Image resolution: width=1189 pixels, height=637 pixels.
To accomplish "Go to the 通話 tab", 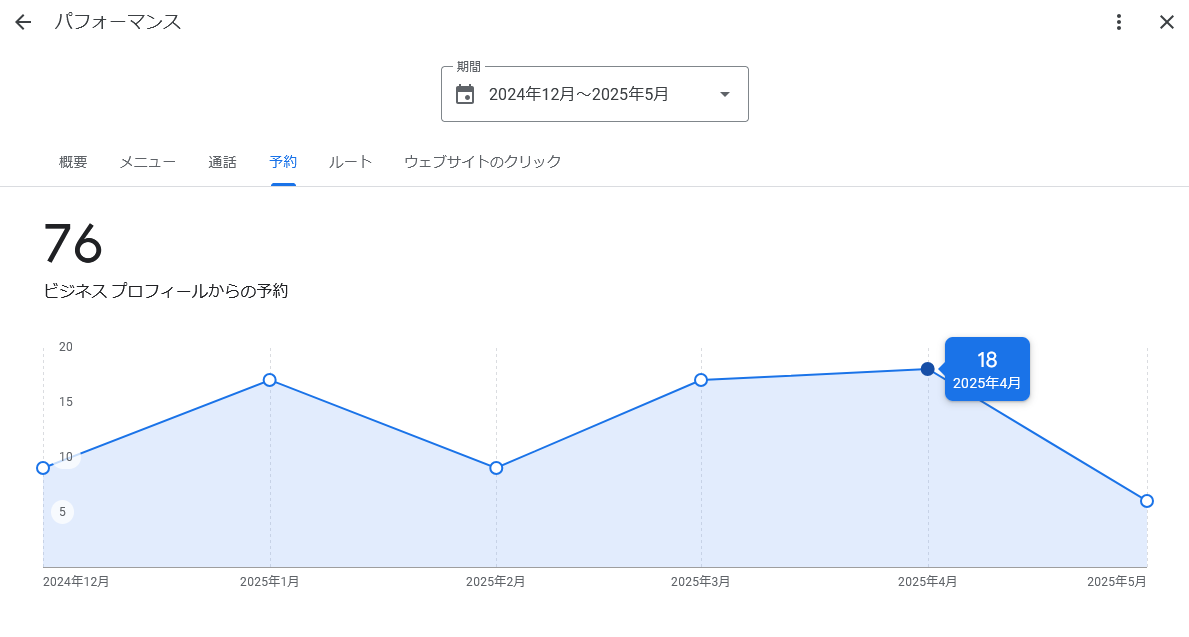I will click(x=222, y=162).
